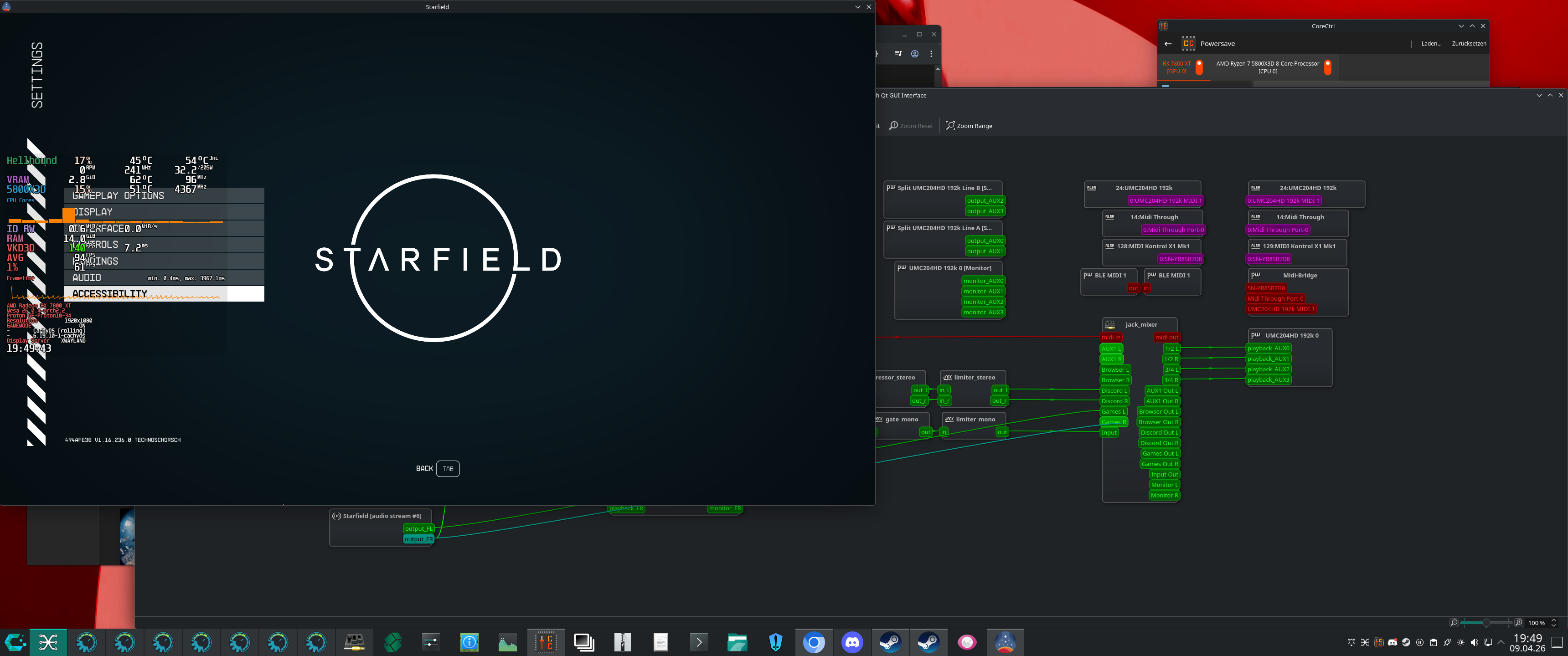The height and width of the screenshot is (656, 1568).
Task: Click monitor_AUX0 port on UMC204HD Monitor node
Action: pyautogui.click(x=983, y=281)
